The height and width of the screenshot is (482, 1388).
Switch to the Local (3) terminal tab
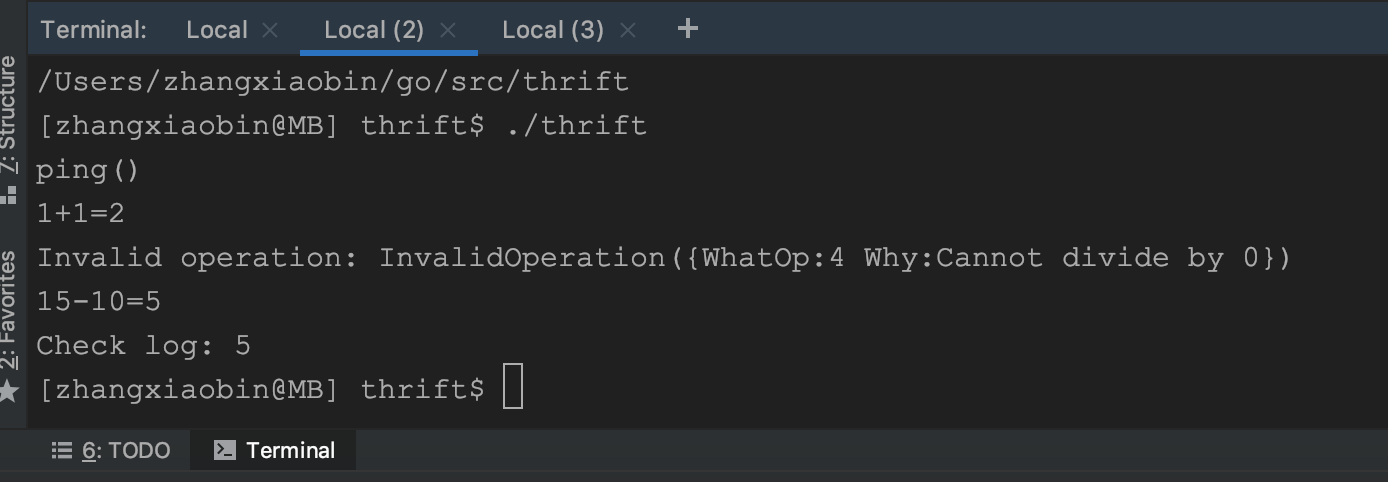[x=553, y=30]
